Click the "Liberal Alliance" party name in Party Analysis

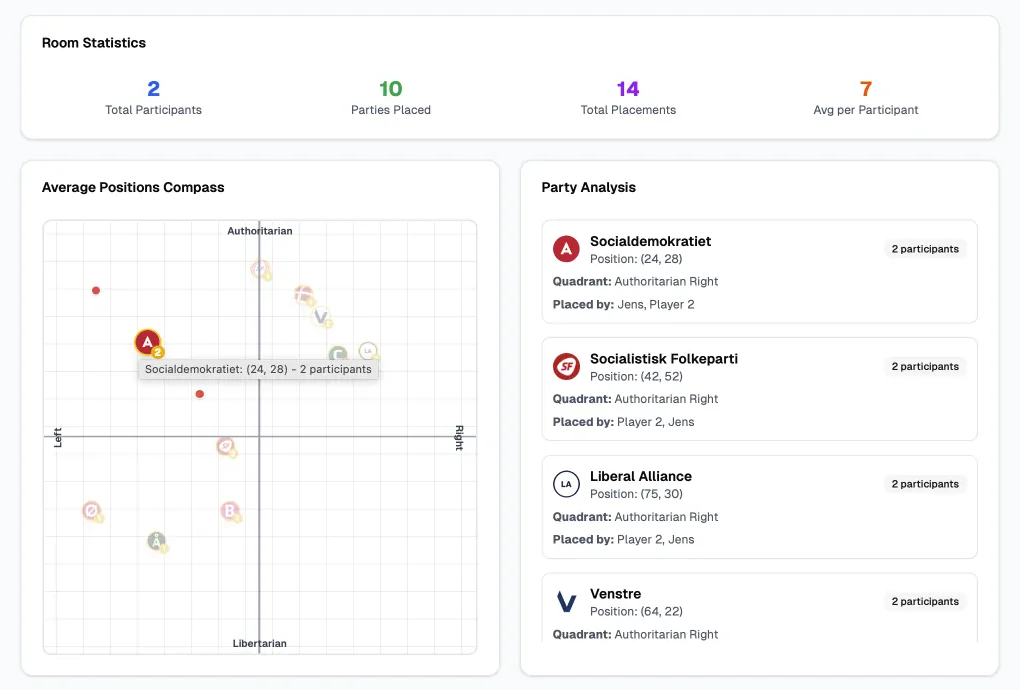(x=641, y=476)
